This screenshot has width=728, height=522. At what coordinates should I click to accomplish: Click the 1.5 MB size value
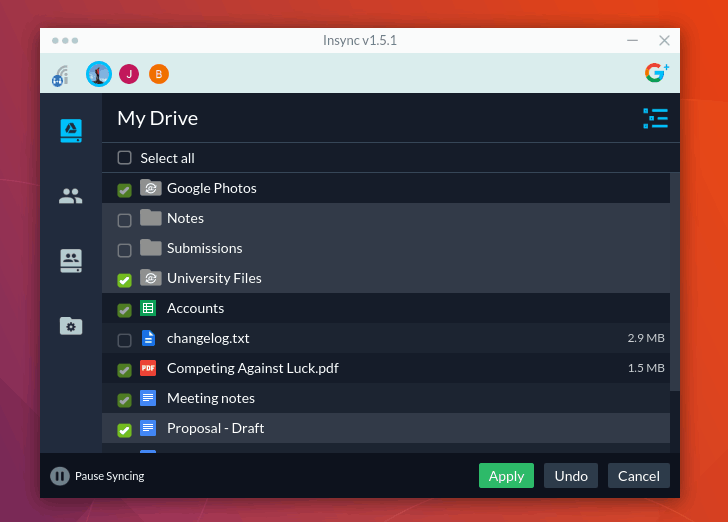(646, 368)
